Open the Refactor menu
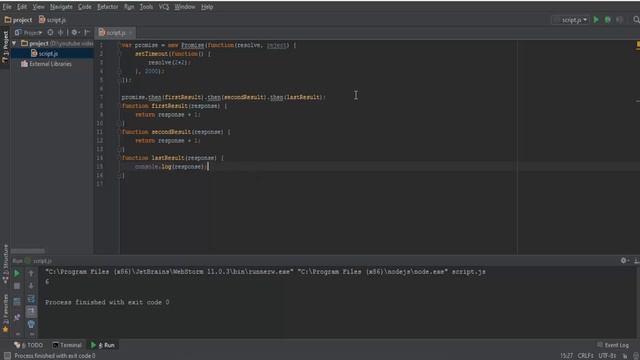 107,7
